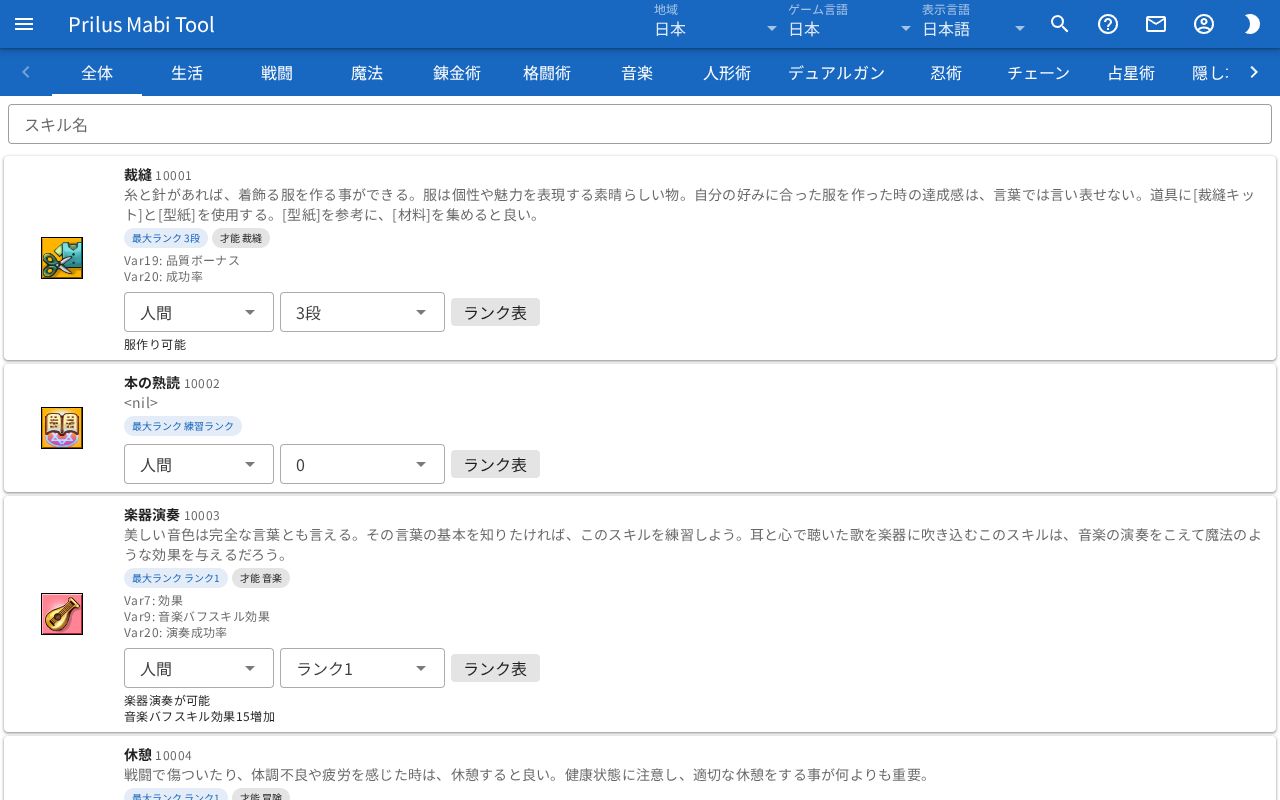Click the 本の熟読 book skill icon

pos(62,428)
